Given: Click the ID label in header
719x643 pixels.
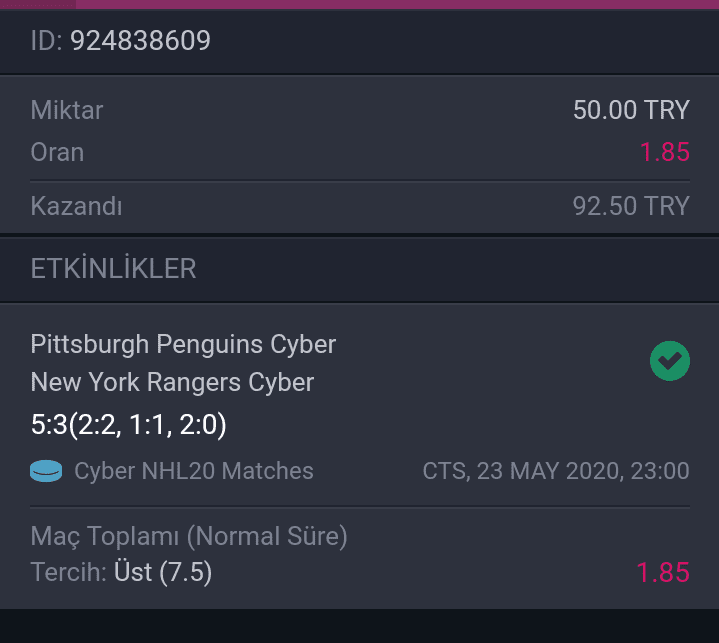Looking at the screenshot, I should point(46,40).
